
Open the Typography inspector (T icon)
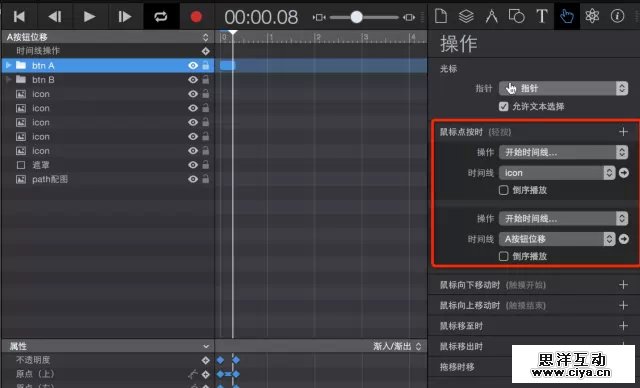click(x=542, y=16)
